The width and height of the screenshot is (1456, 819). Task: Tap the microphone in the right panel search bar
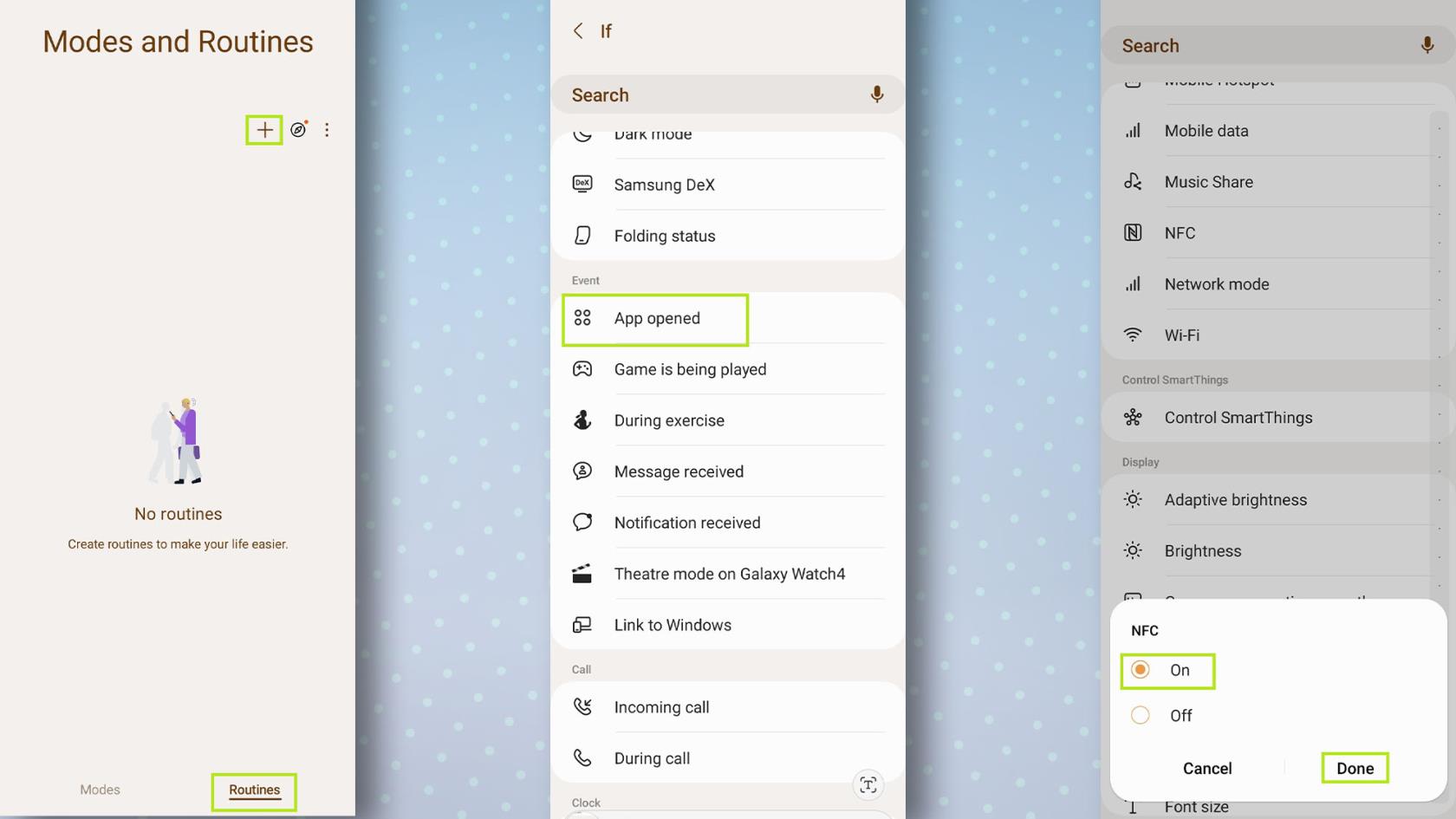point(1427,45)
